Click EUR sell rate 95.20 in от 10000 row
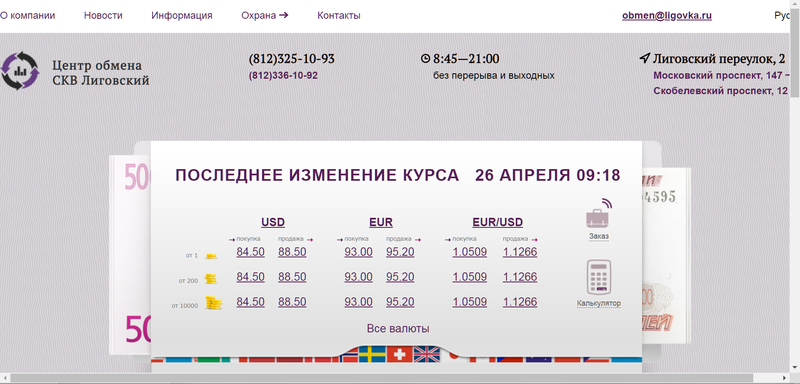This screenshot has height=384, width=800. [401, 302]
